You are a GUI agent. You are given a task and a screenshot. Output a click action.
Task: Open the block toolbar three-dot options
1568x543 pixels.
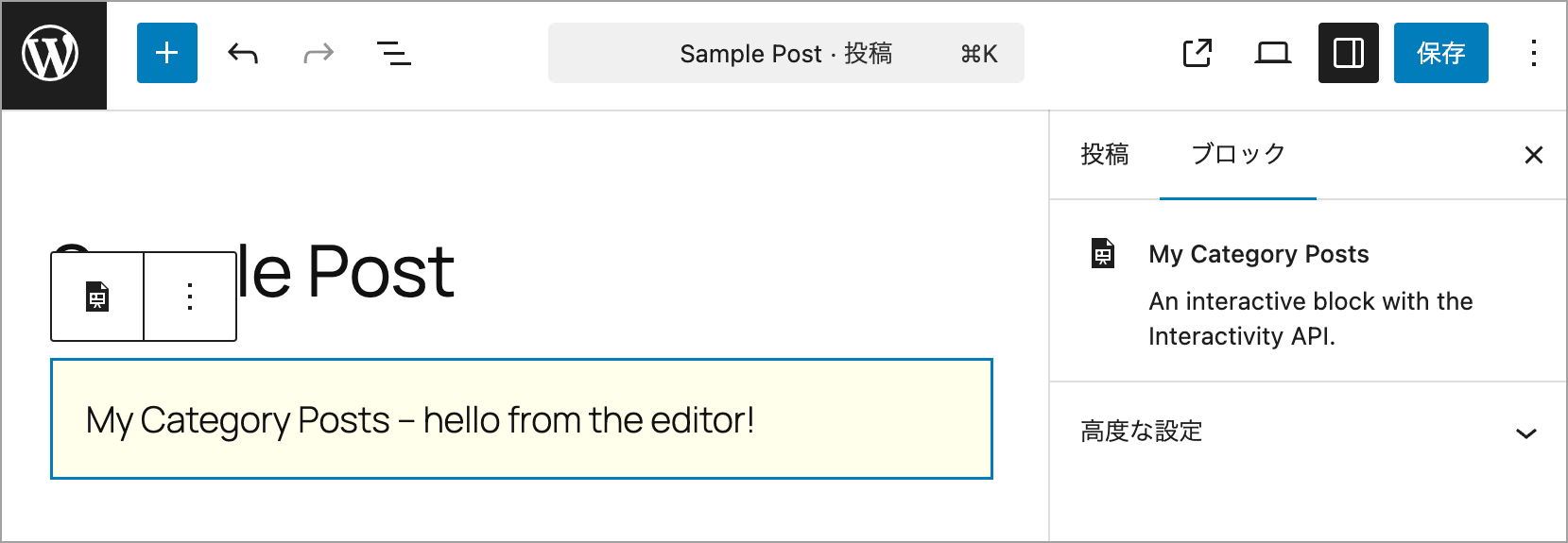click(x=190, y=297)
